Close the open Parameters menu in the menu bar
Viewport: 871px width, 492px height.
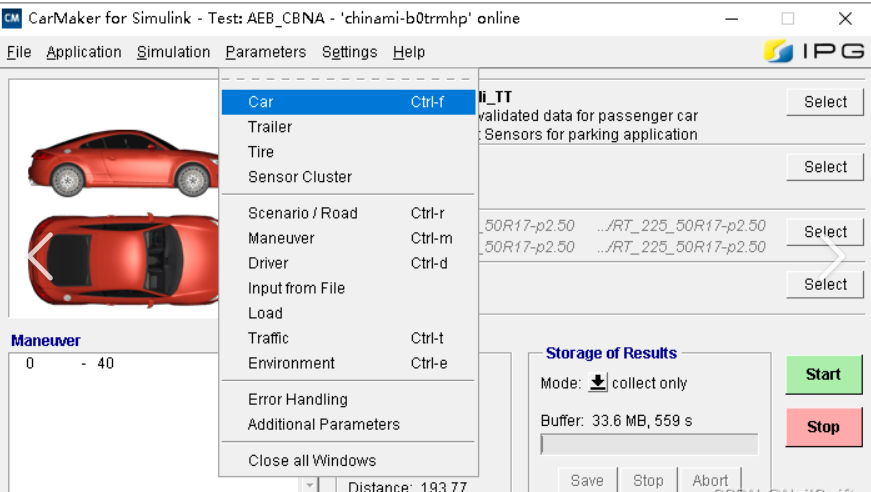point(266,52)
